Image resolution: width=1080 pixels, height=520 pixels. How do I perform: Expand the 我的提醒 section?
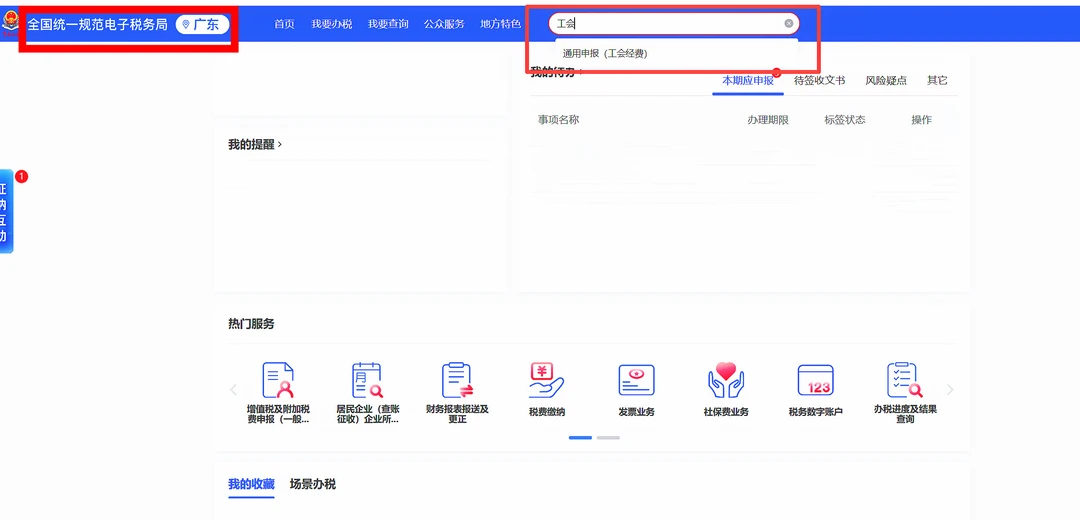[x=255, y=145]
